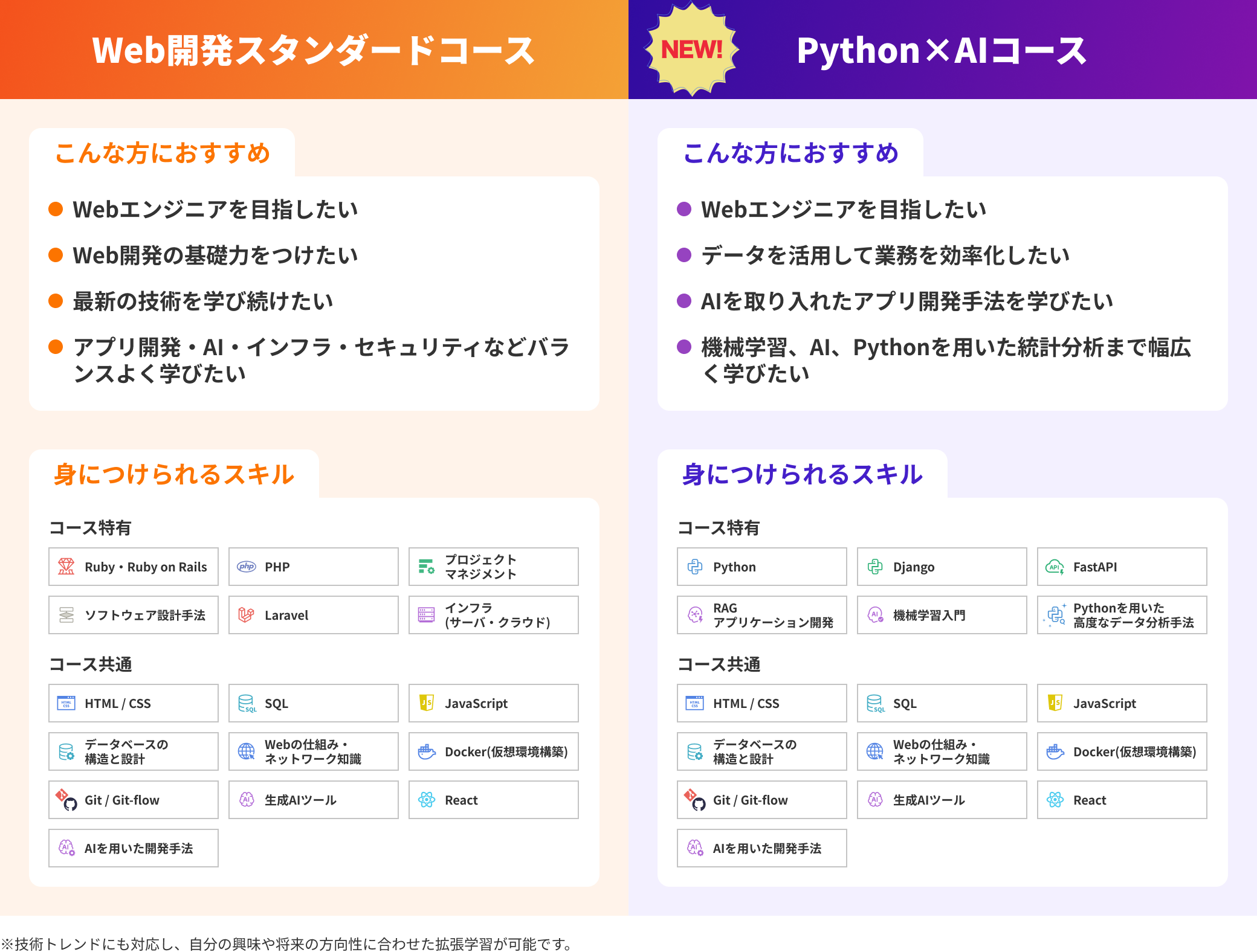The width and height of the screenshot is (1257, 952).
Task: Click the Python icon in the Python×AI course
Action: (694, 567)
